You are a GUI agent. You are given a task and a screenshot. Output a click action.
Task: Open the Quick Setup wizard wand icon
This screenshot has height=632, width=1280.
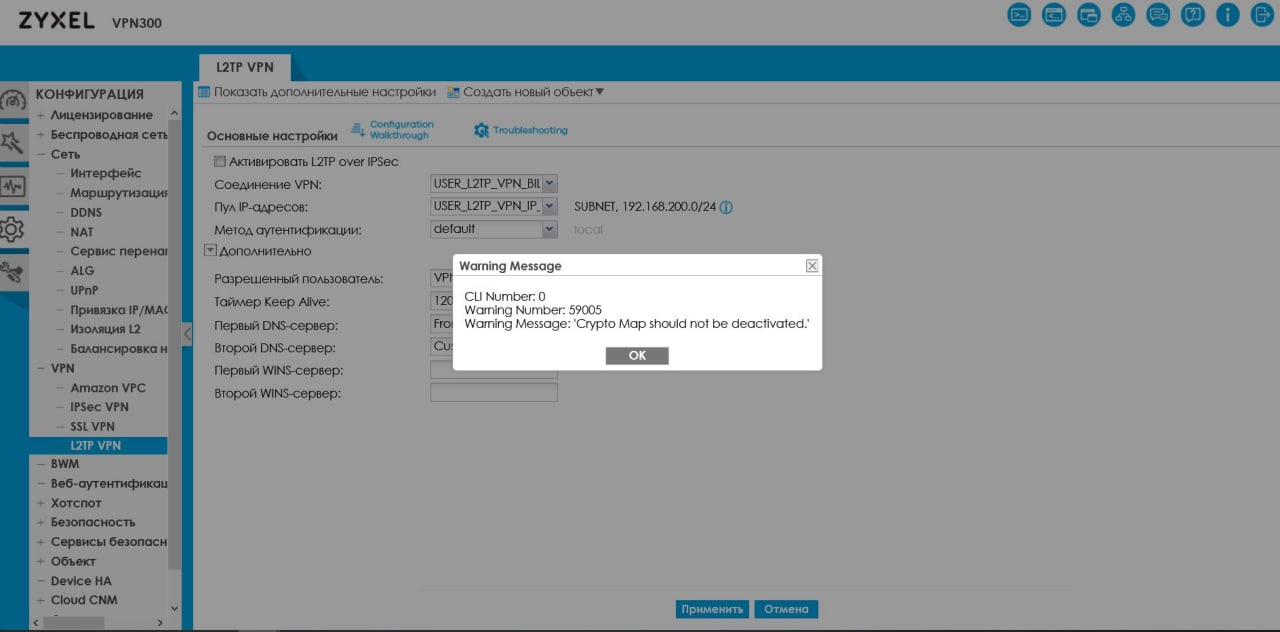[13, 142]
